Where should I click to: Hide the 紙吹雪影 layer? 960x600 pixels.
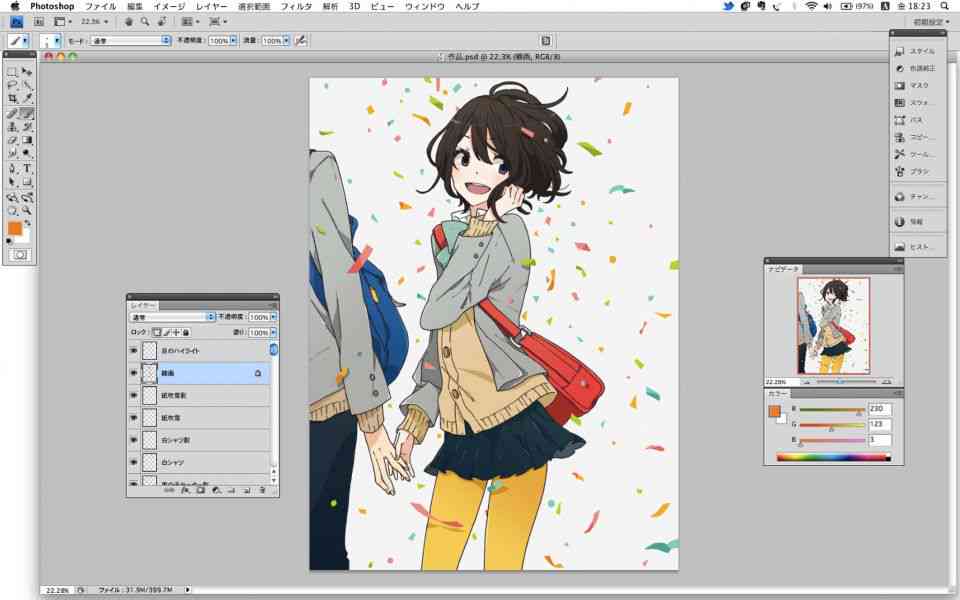click(133, 396)
